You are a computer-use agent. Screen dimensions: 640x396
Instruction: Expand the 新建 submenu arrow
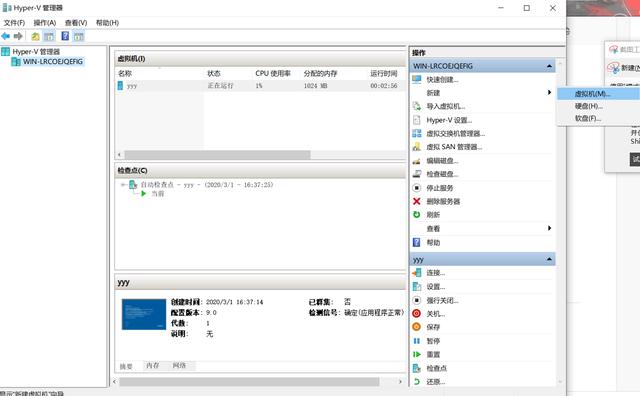(x=549, y=93)
